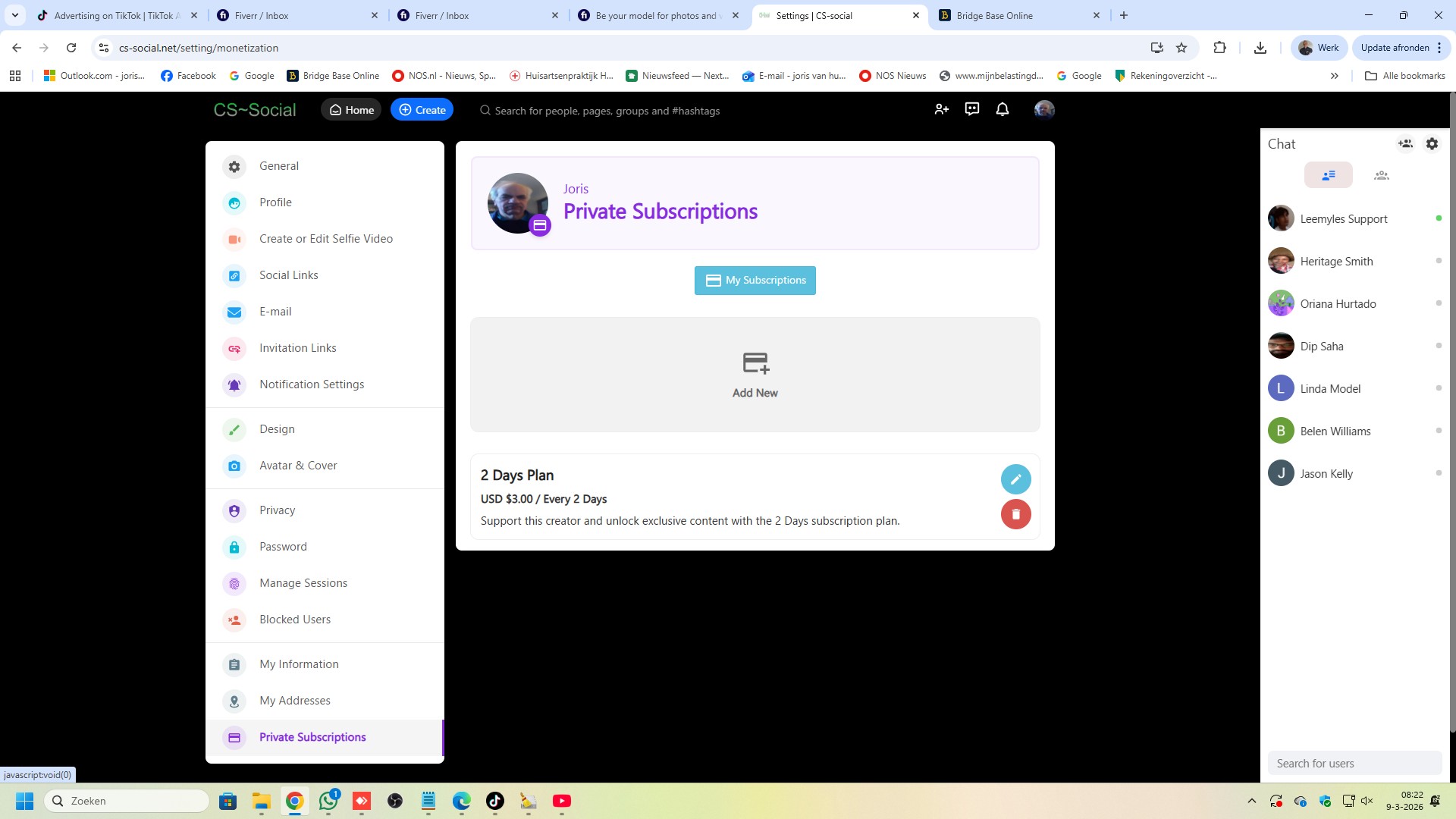
Task: Open user avatar menu in header
Action: [x=1044, y=110]
